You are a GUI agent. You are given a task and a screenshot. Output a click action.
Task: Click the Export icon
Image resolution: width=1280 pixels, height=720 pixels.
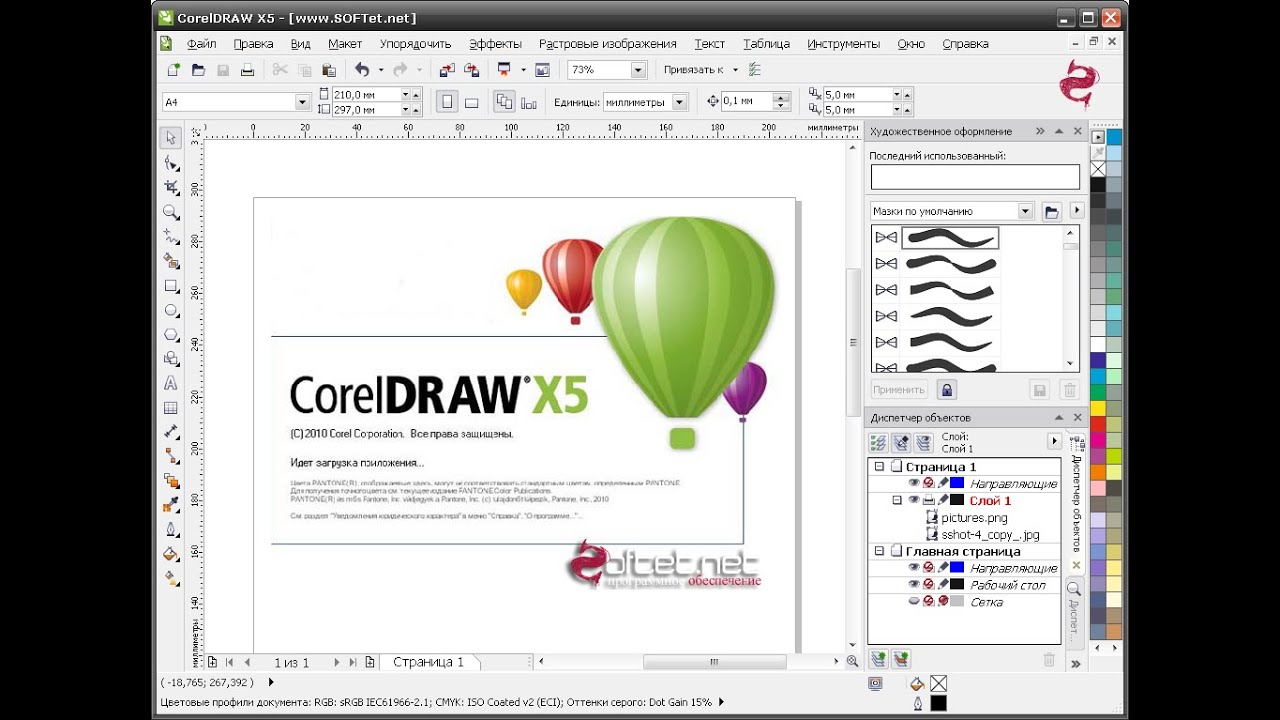[470, 70]
